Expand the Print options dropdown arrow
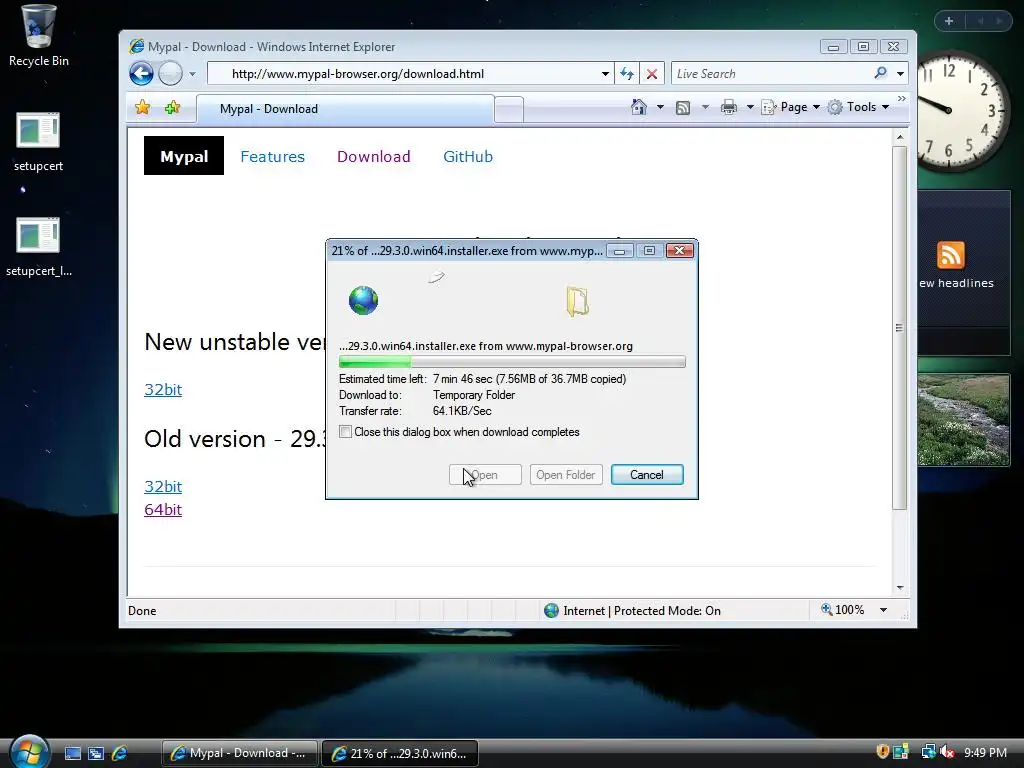The image size is (1024, 768). coord(750,107)
